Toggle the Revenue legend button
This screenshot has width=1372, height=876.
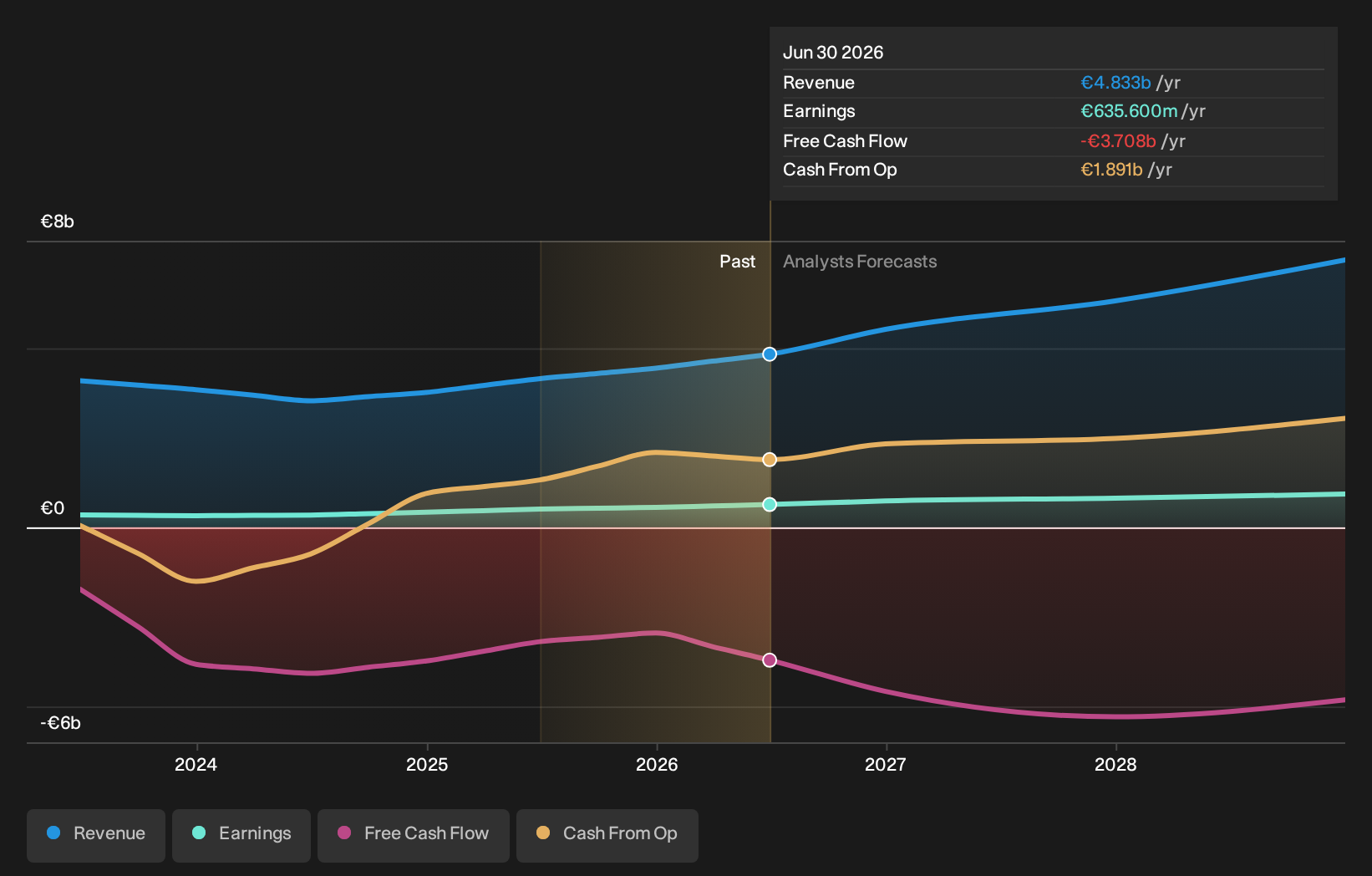coord(96,835)
